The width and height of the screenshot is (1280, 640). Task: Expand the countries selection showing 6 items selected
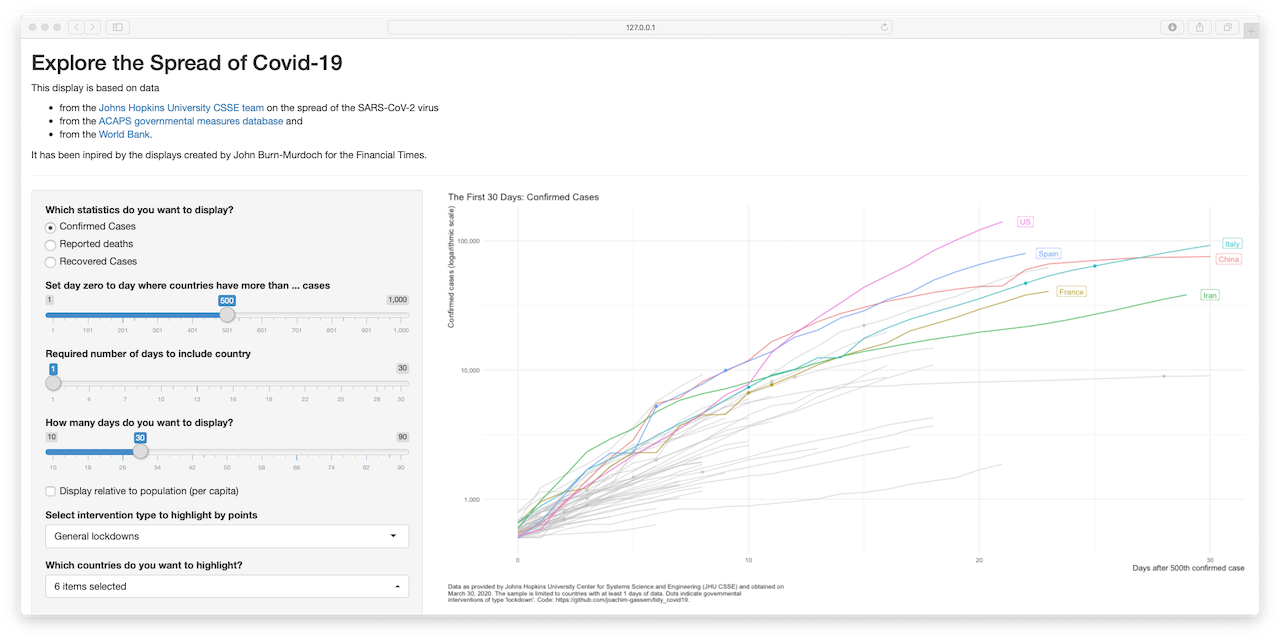(x=227, y=586)
